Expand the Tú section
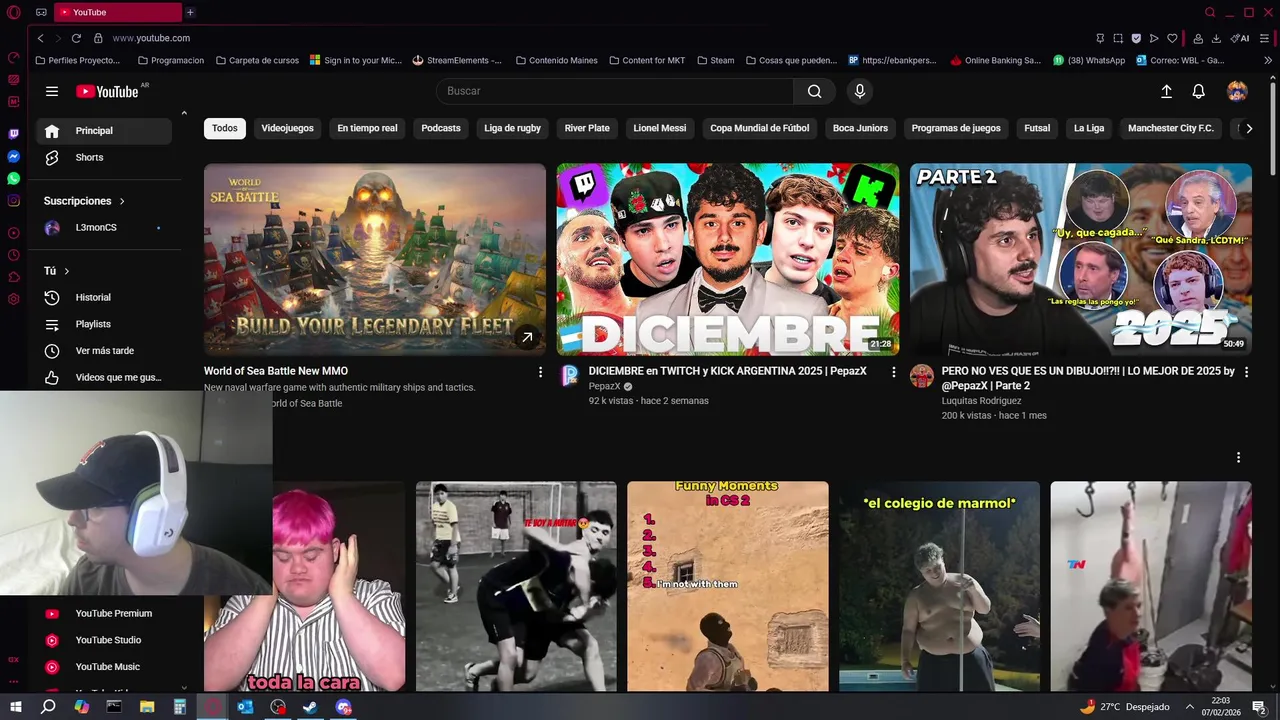This screenshot has width=1280, height=720. tap(57, 271)
